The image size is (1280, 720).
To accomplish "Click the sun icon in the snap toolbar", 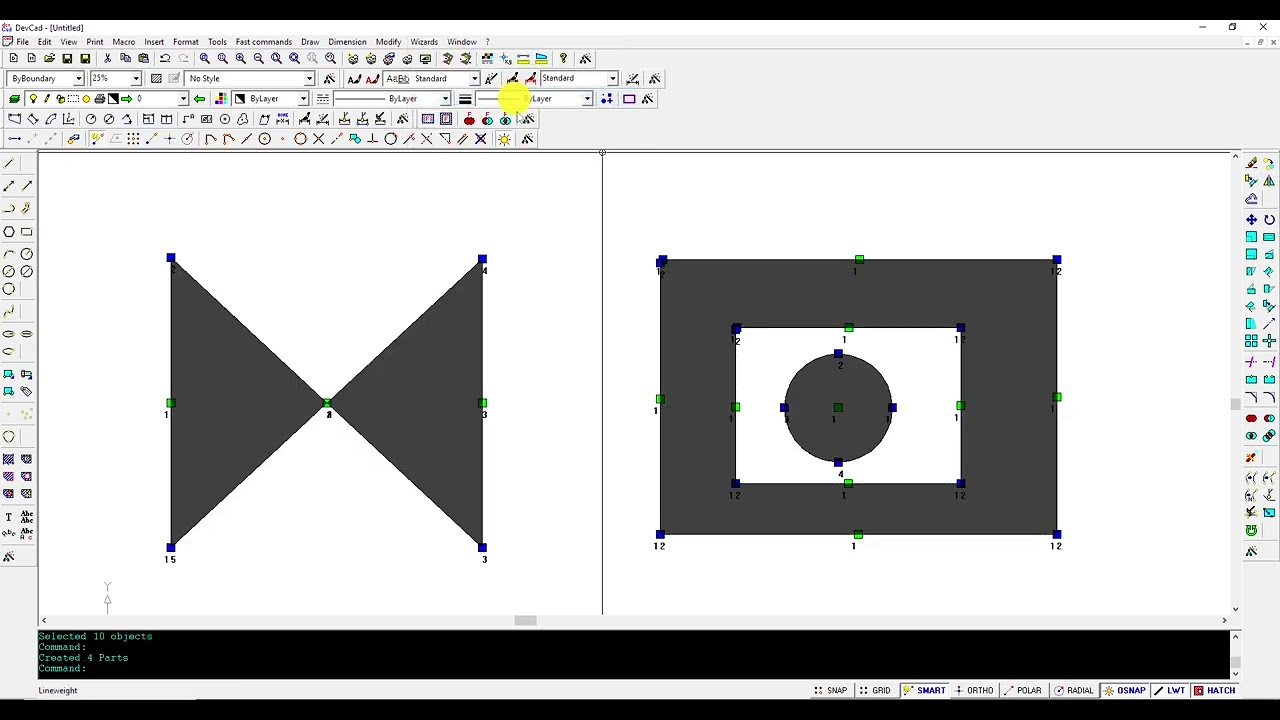I will point(504,139).
